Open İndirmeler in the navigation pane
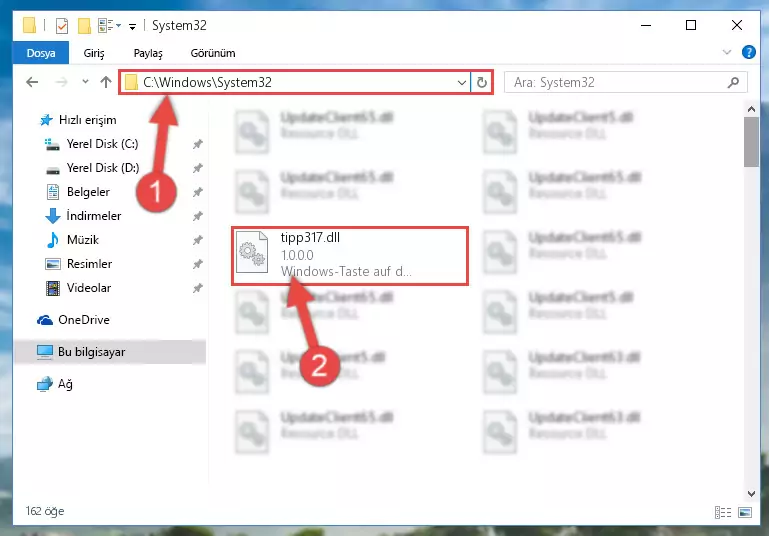This screenshot has height=536, width=769. click(93, 216)
